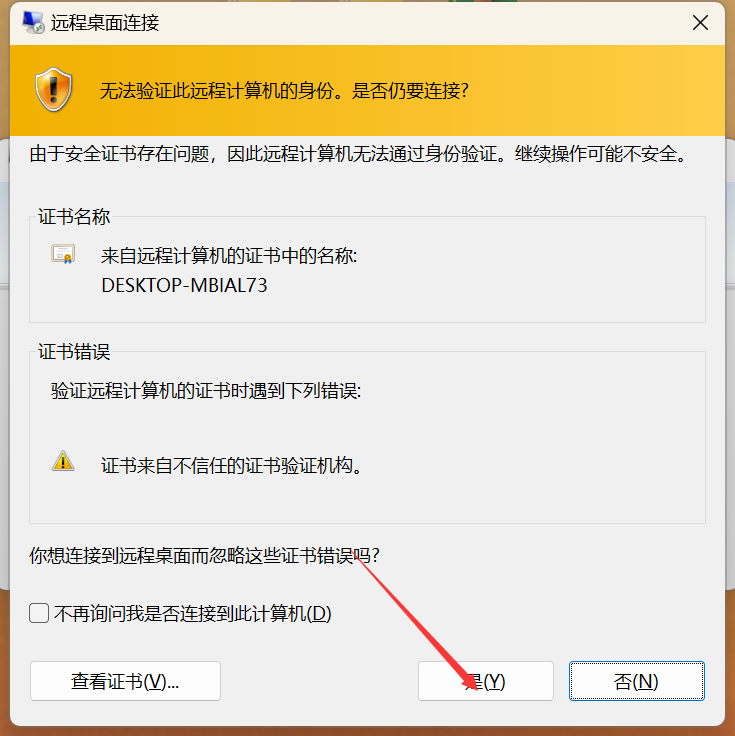The image size is (735, 736).
Task: Confirm connection with the 是(Y) button
Action: [x=486, y=681]
